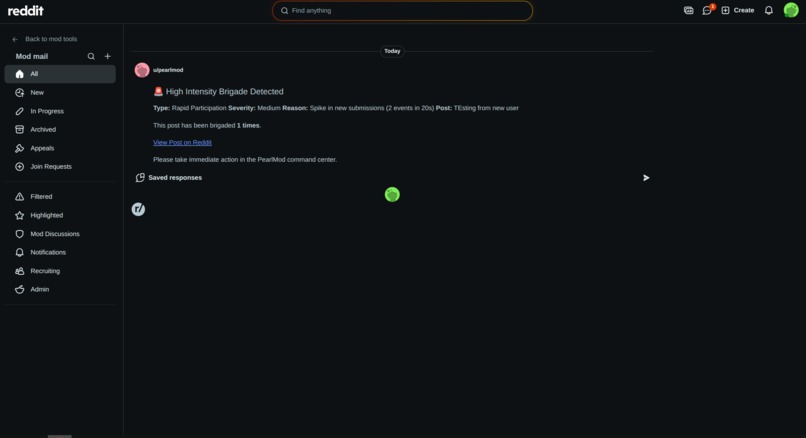
Task: Open chat icon with notification badge
Action: 708,10
